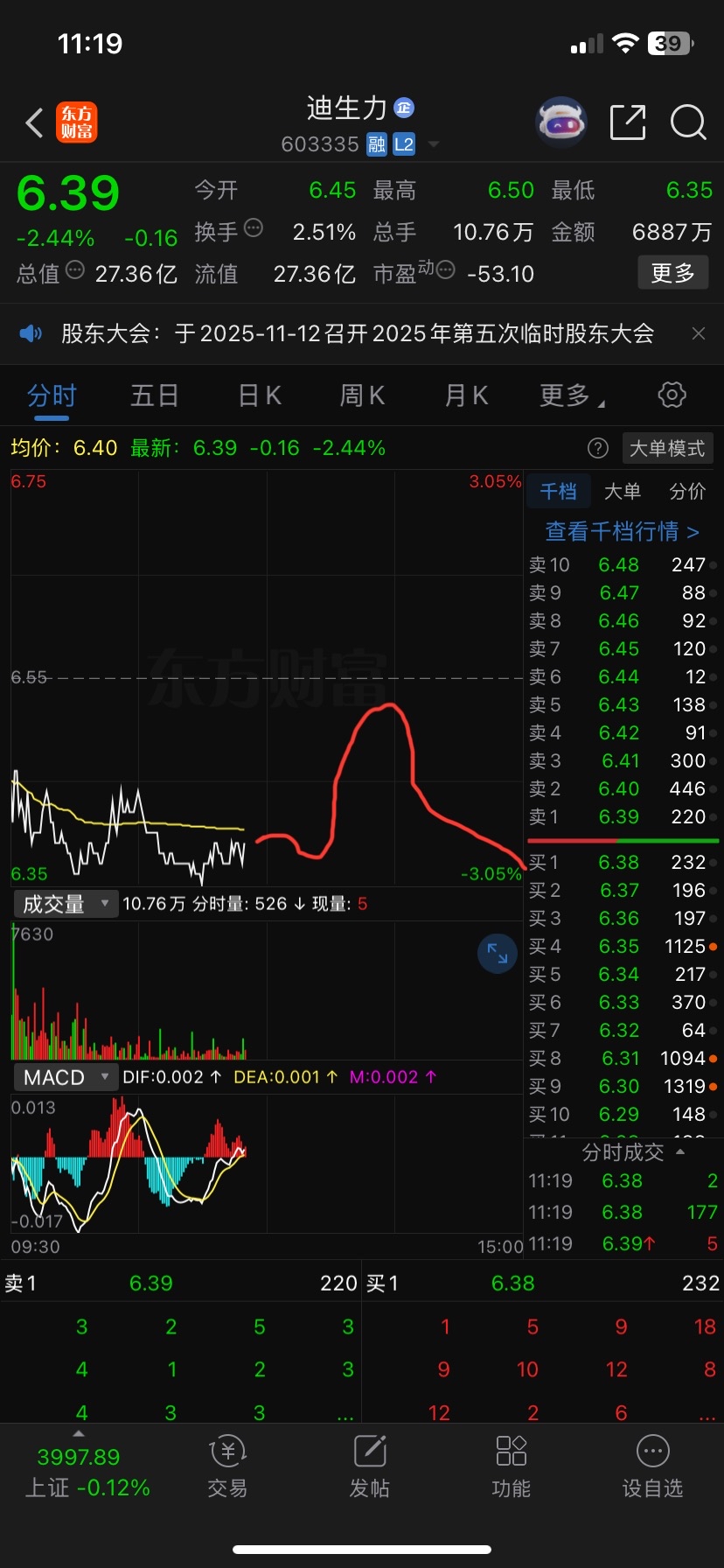
Task: Collapse the 分时成交 panel arrow
Action: [680, 1152]
